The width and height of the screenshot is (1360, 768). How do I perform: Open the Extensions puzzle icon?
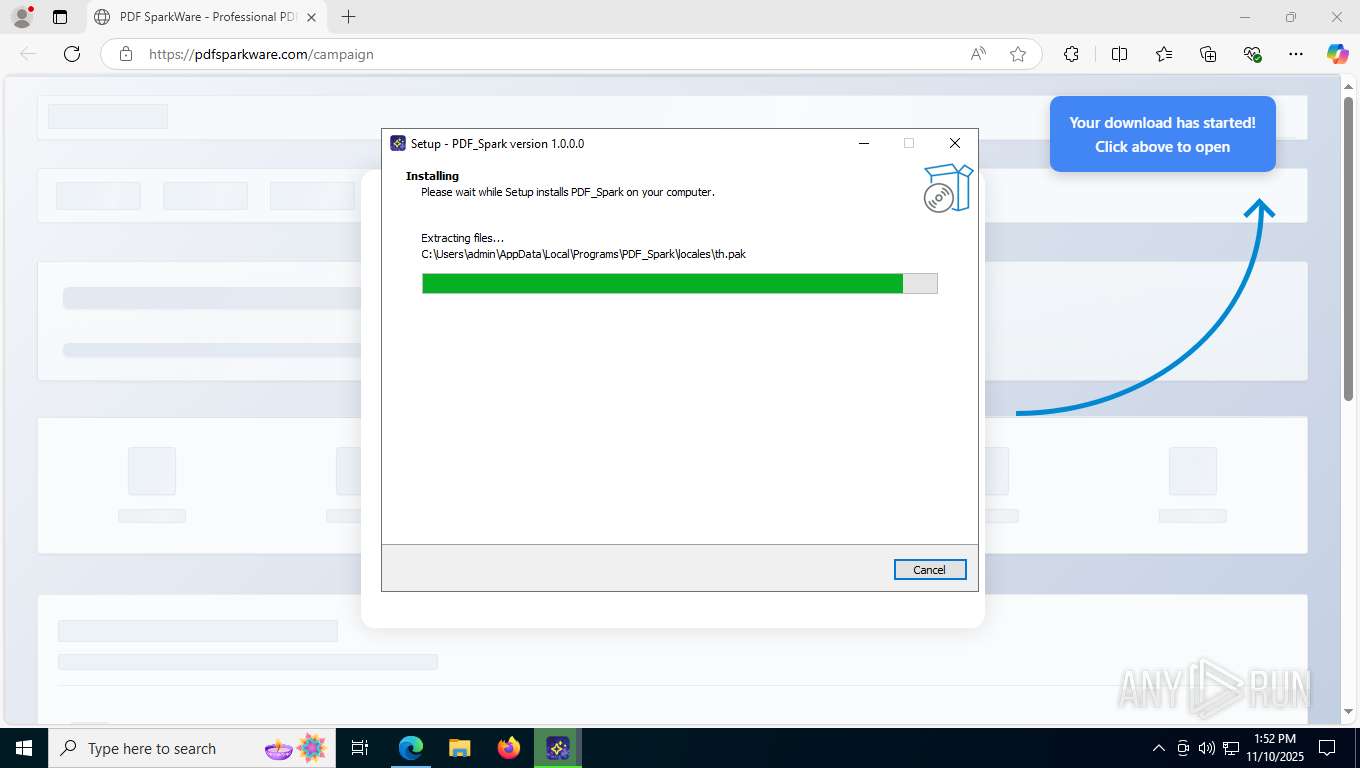[x=1071, y=54]
